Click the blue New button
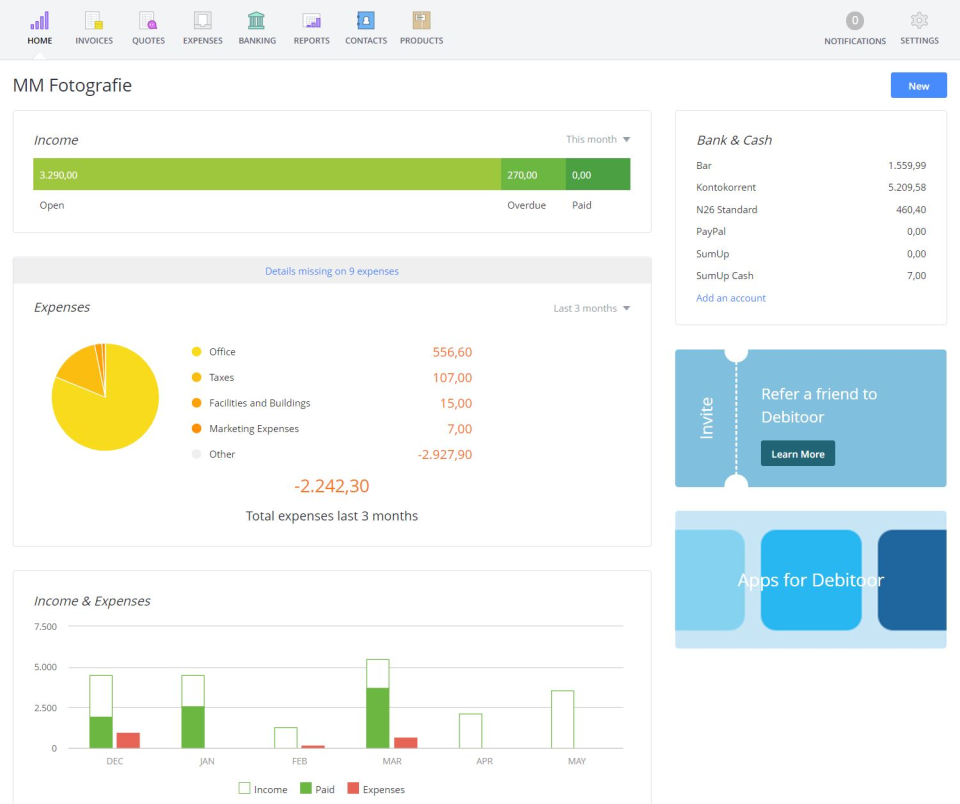 click(918, 86)
